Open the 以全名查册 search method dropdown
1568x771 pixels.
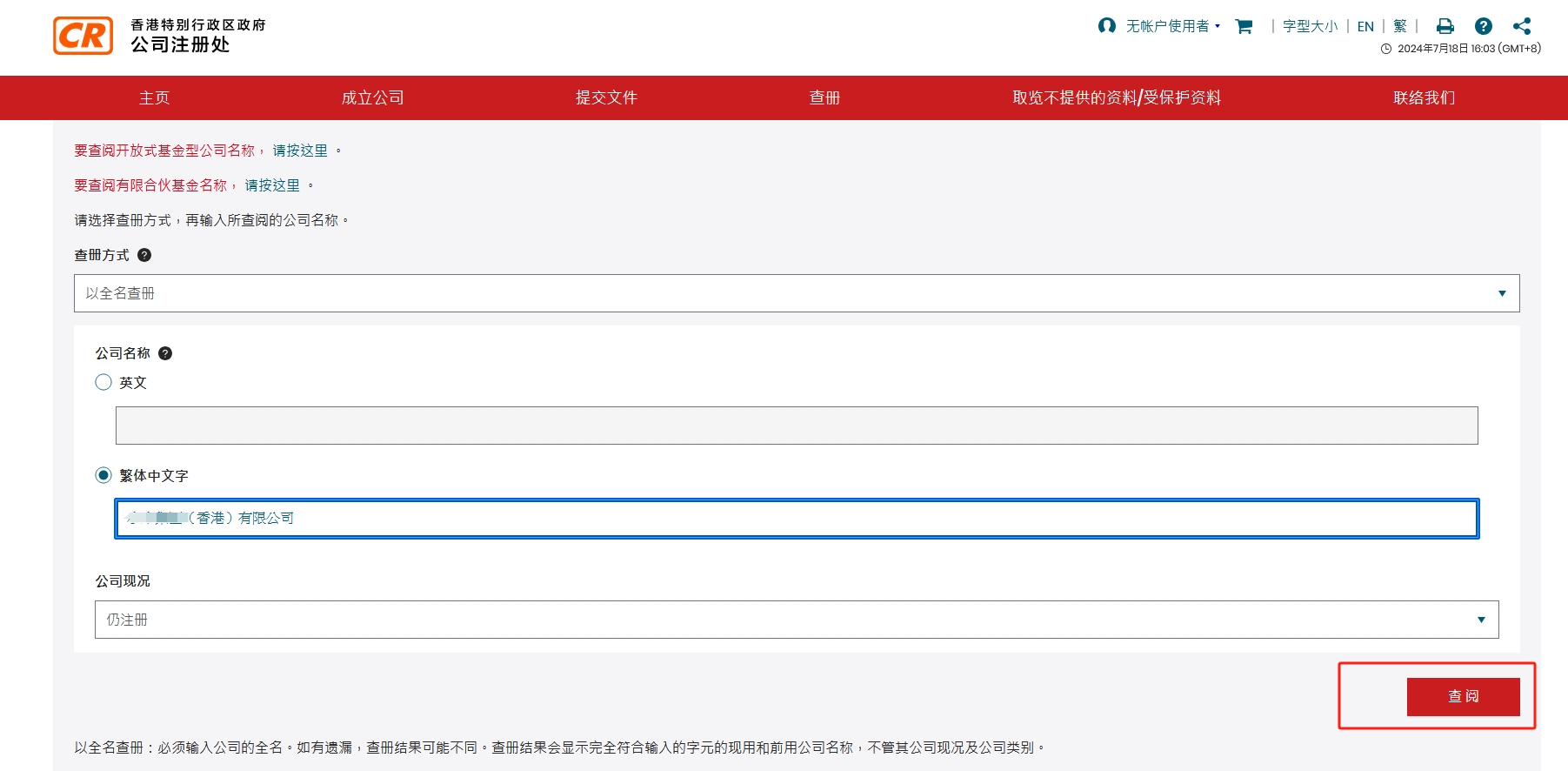click(796, 293)
